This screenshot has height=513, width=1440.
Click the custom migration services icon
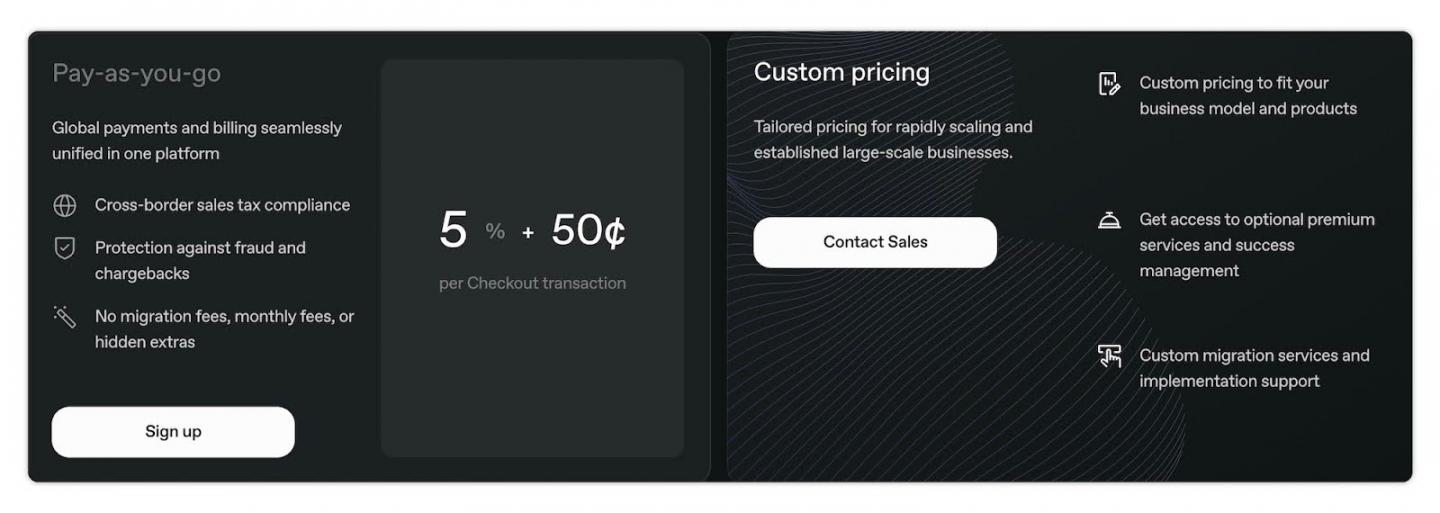coord(1109,356)
